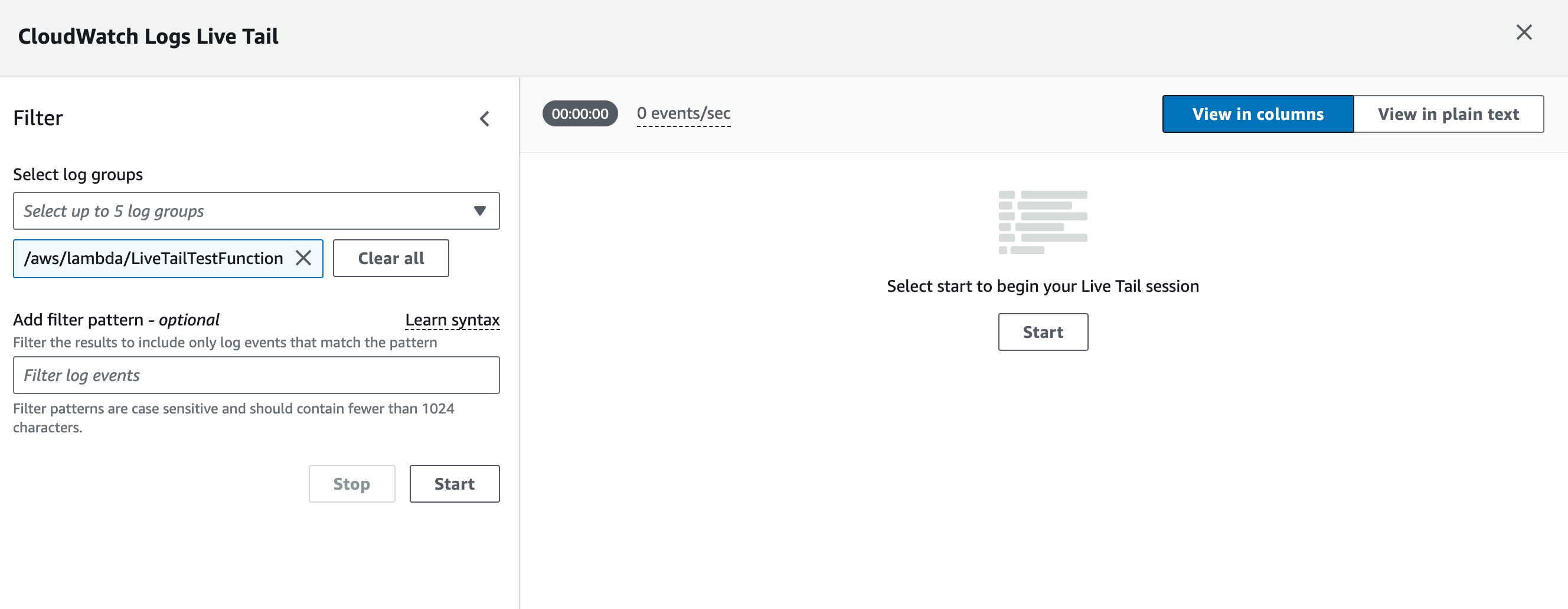
Task: Click the 00:00:00 session timer
Action: [x=580, y=113]
